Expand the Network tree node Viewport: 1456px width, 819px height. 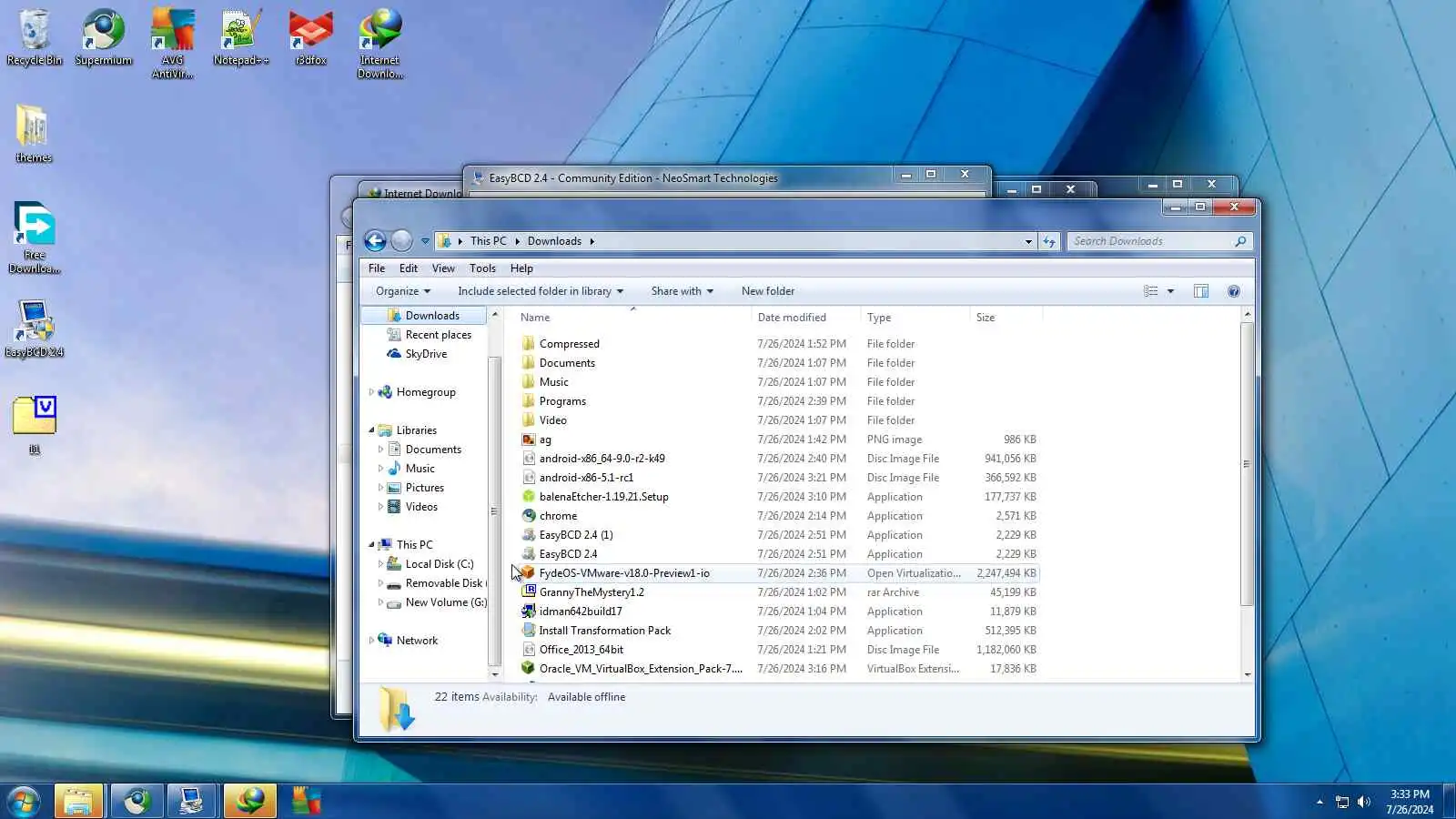coord(371,641)
